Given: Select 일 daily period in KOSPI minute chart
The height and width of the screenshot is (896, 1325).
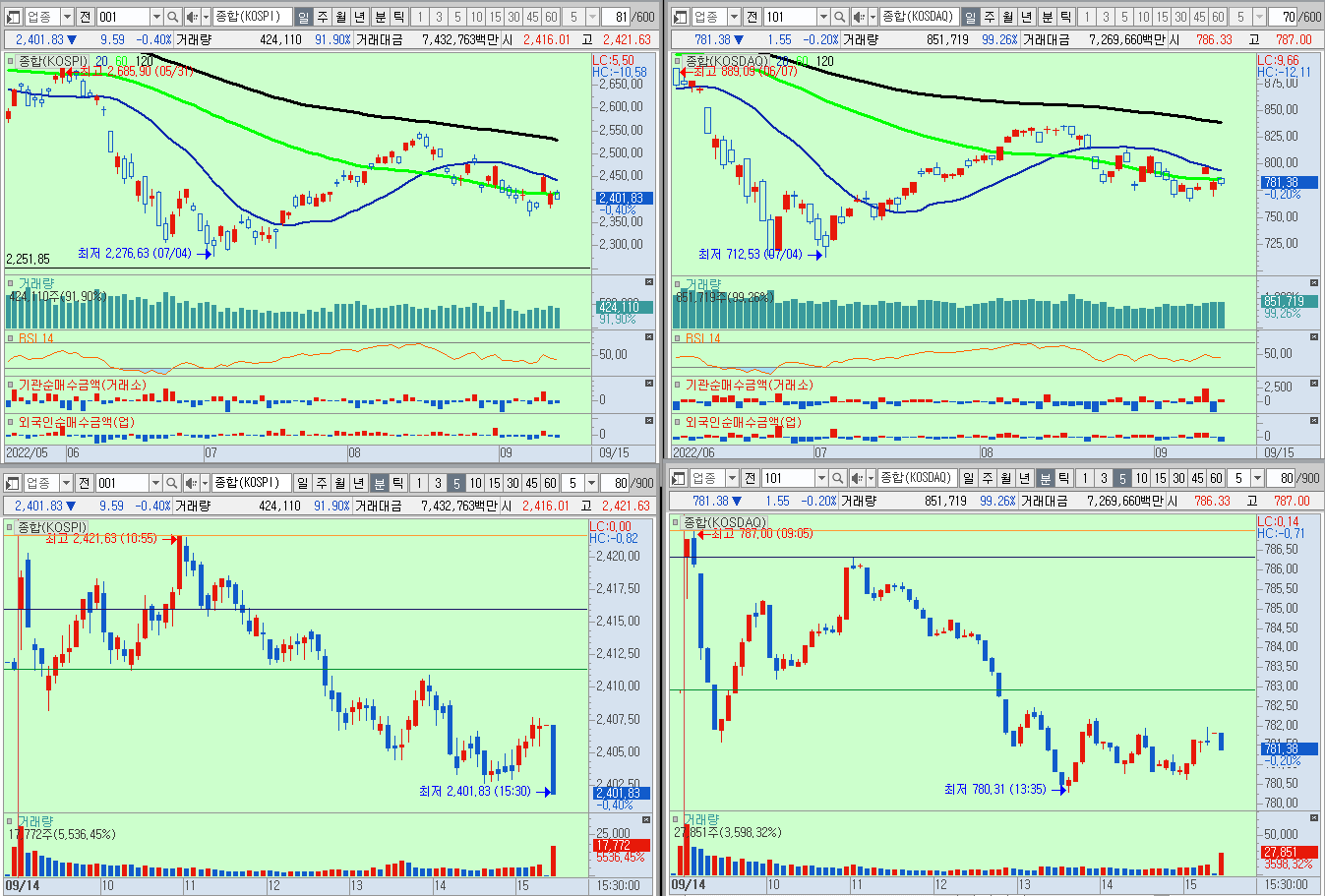Looking at the screenshot, I should 302,483.
